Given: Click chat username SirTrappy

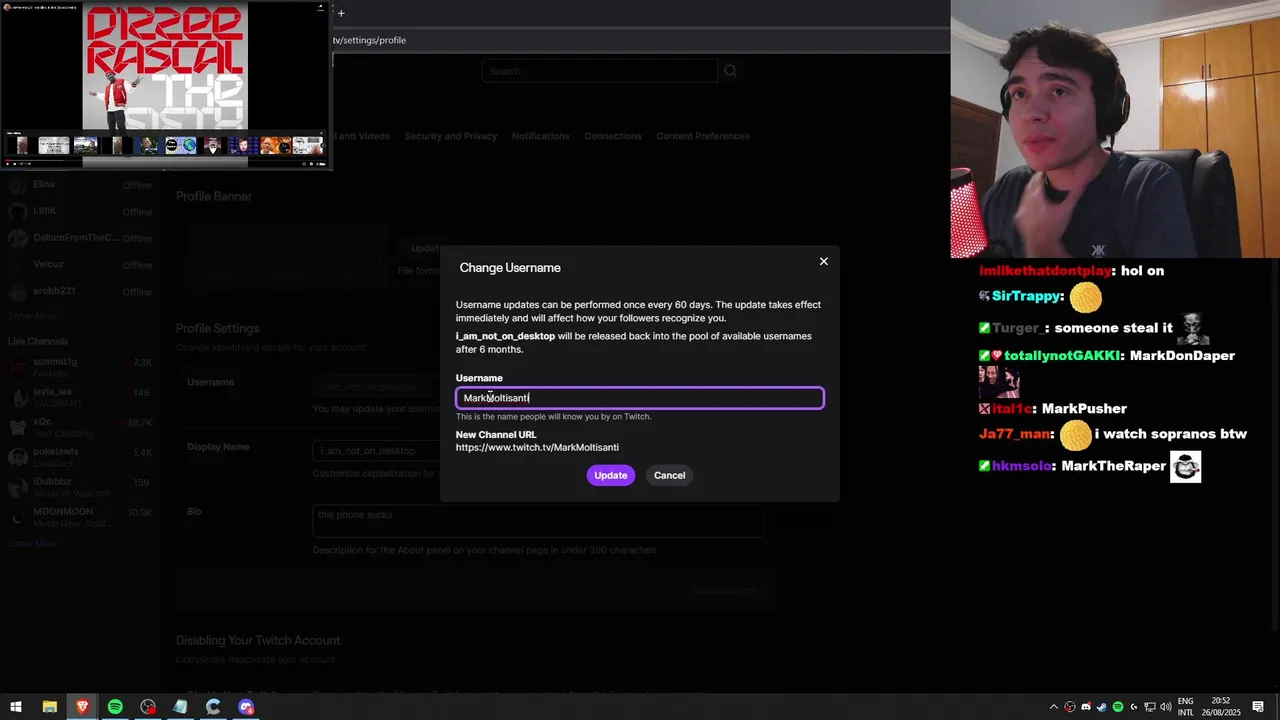Looking at the screenshot, I should tap(1026, 297).
